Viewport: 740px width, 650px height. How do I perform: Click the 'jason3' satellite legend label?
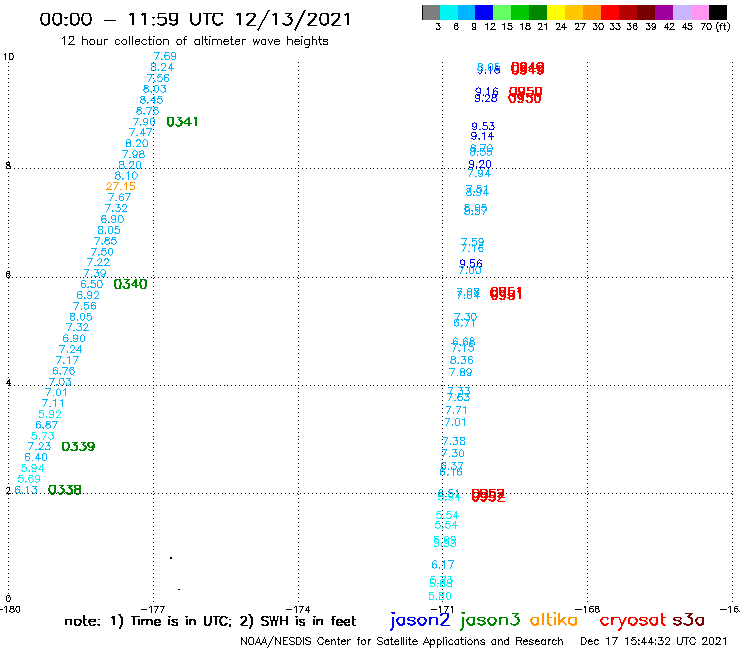click(x=490, y=620)
